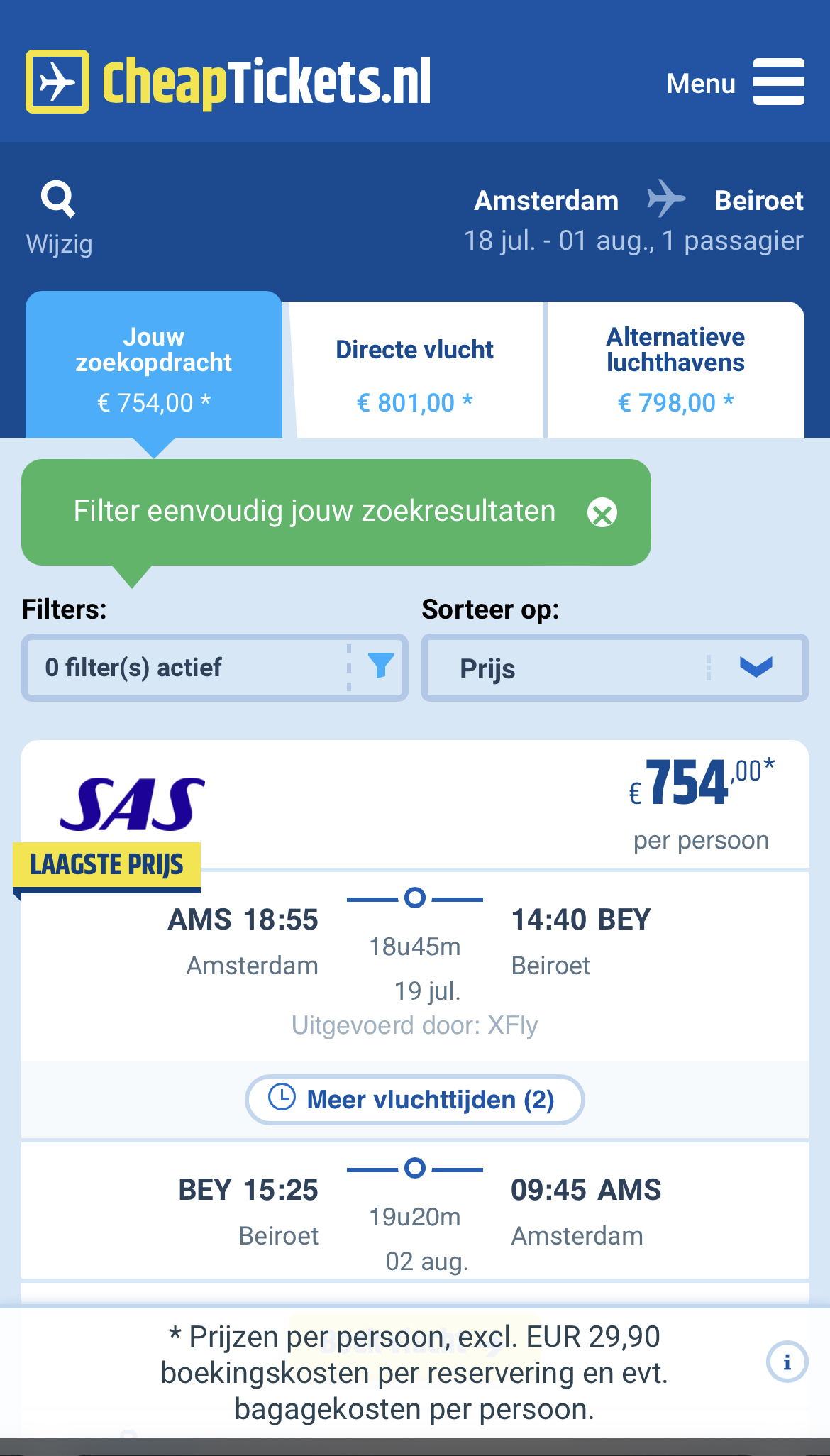Click the blue funnel filter icon
This screenshot has height=1456, width=830.
pos(381,666)
